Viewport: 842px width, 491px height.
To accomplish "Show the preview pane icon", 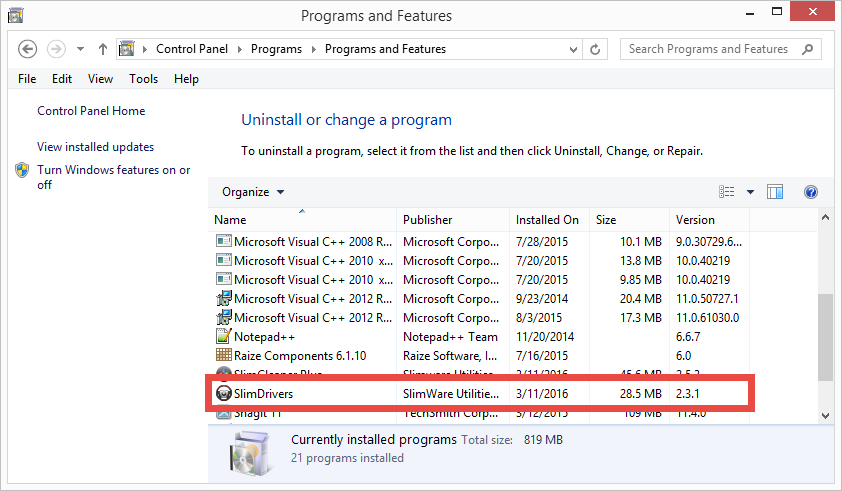I will [775, 192].
